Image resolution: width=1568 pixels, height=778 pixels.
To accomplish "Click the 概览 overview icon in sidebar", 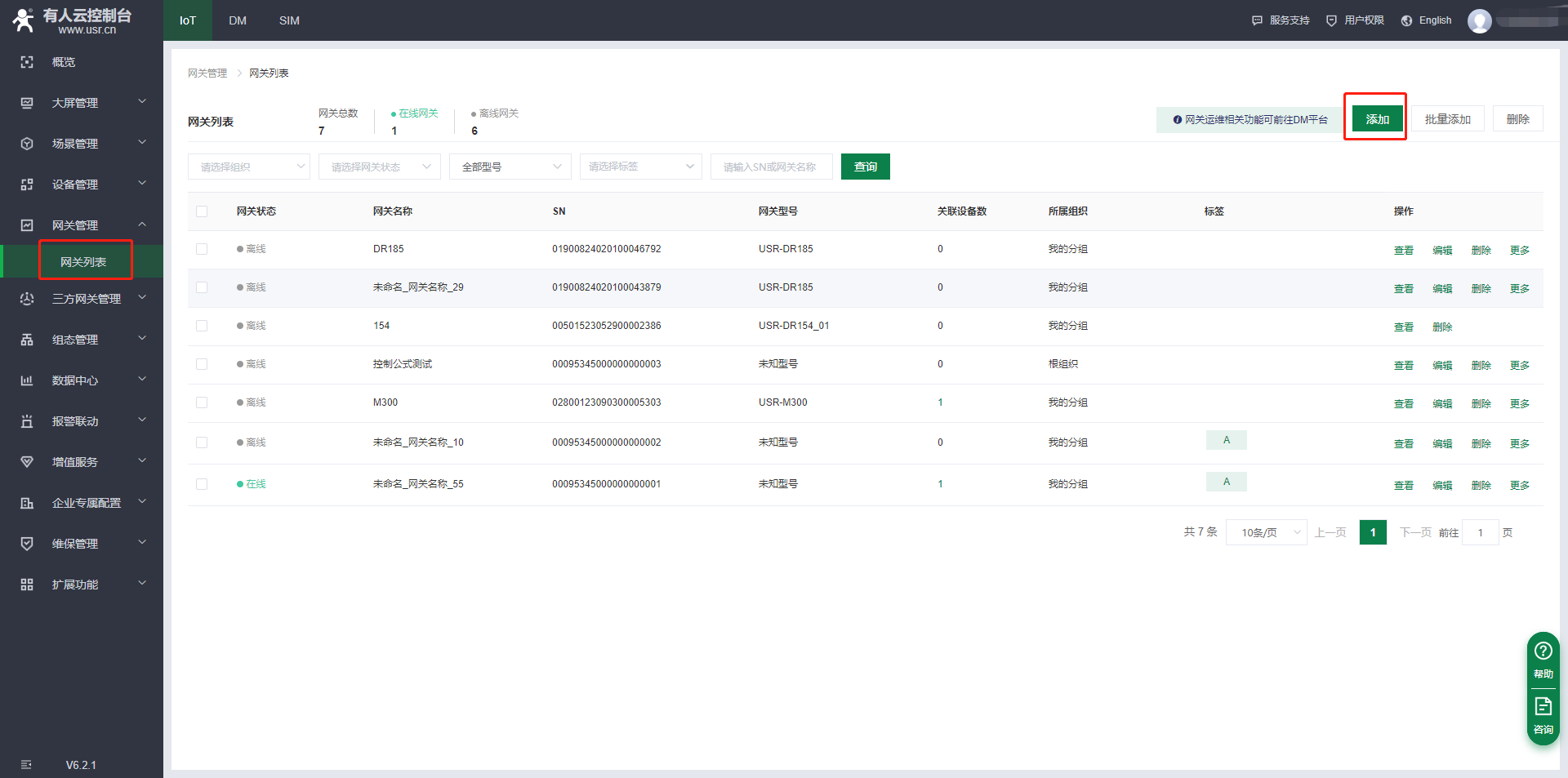I will (x=27, y=62).
